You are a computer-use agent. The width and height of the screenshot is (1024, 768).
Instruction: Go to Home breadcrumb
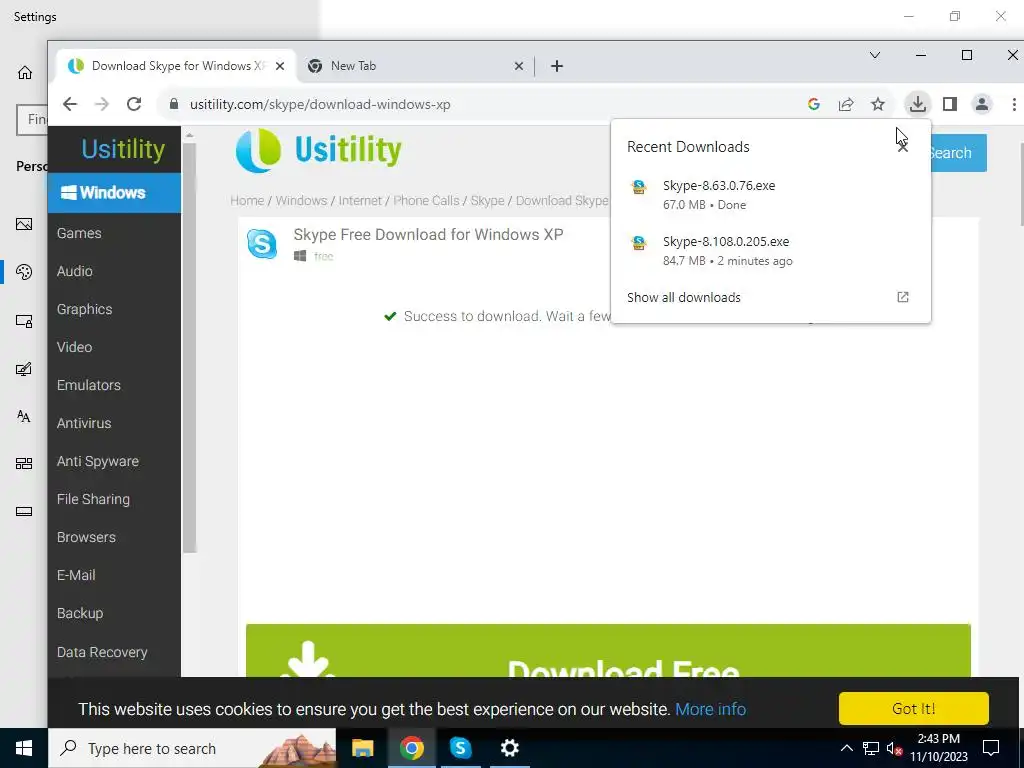[x=247, y=200]
